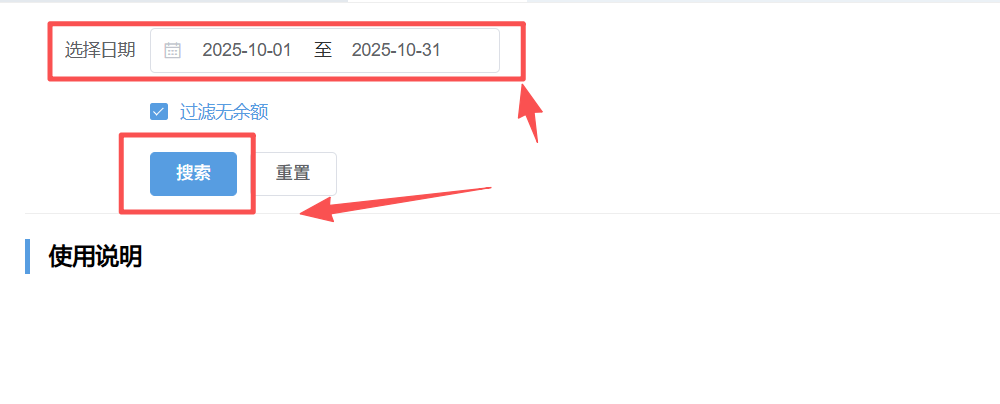
Task: Click the 过滤无余额 label text
Action: click(224, 112)
